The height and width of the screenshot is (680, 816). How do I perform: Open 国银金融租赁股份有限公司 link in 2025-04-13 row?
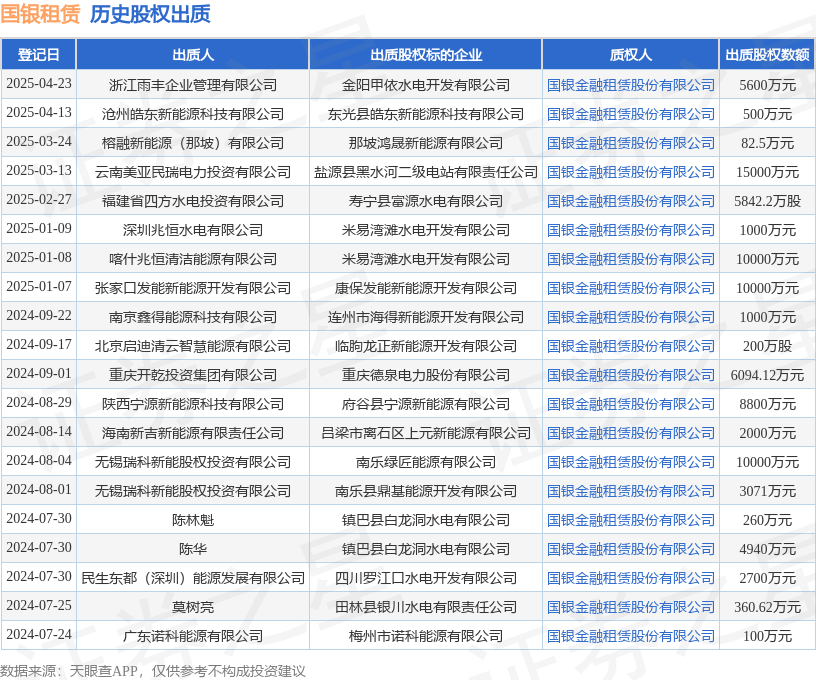631,114
